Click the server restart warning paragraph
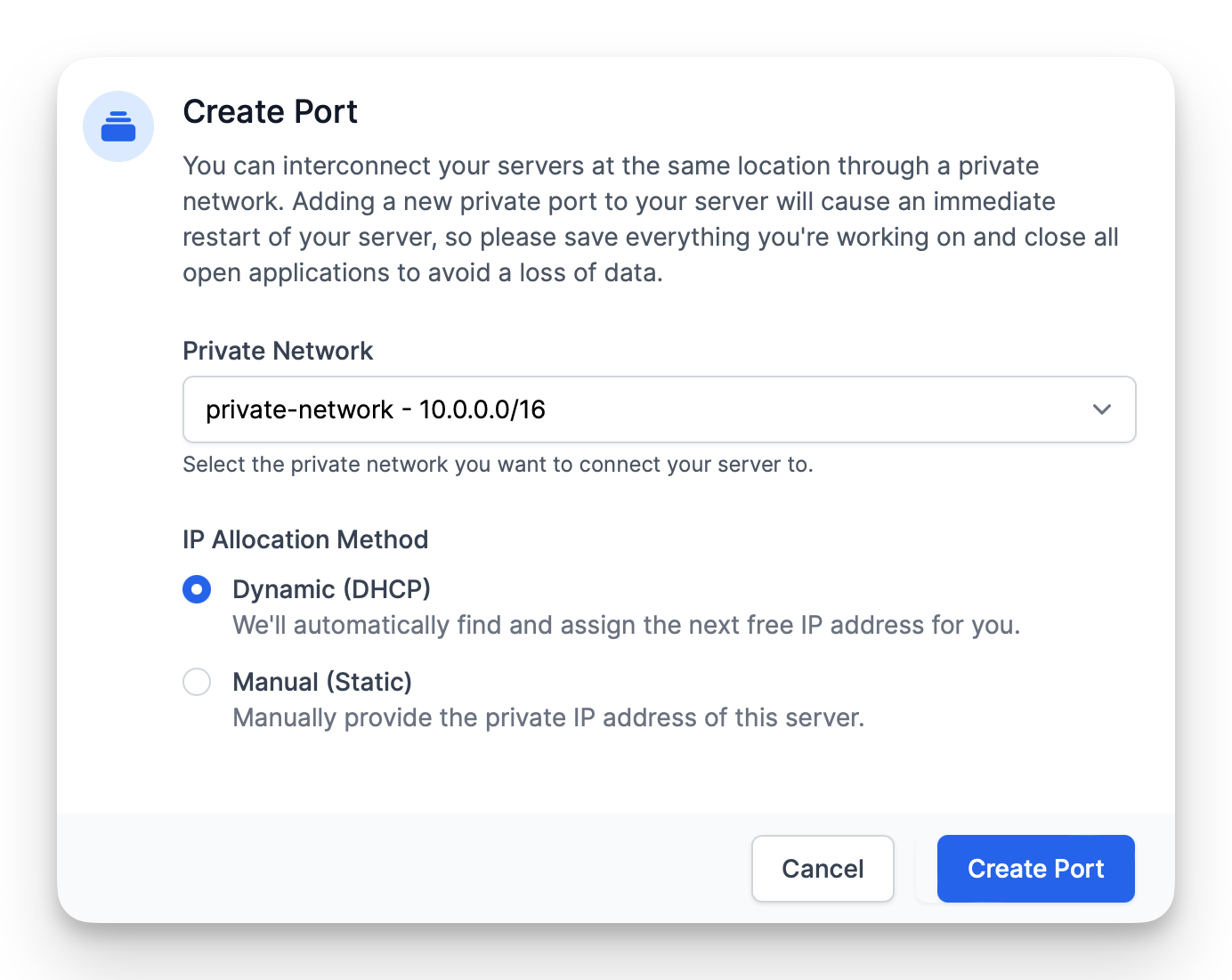The height and width of the screenshot is (980, 1232). [x=651, y=219]
